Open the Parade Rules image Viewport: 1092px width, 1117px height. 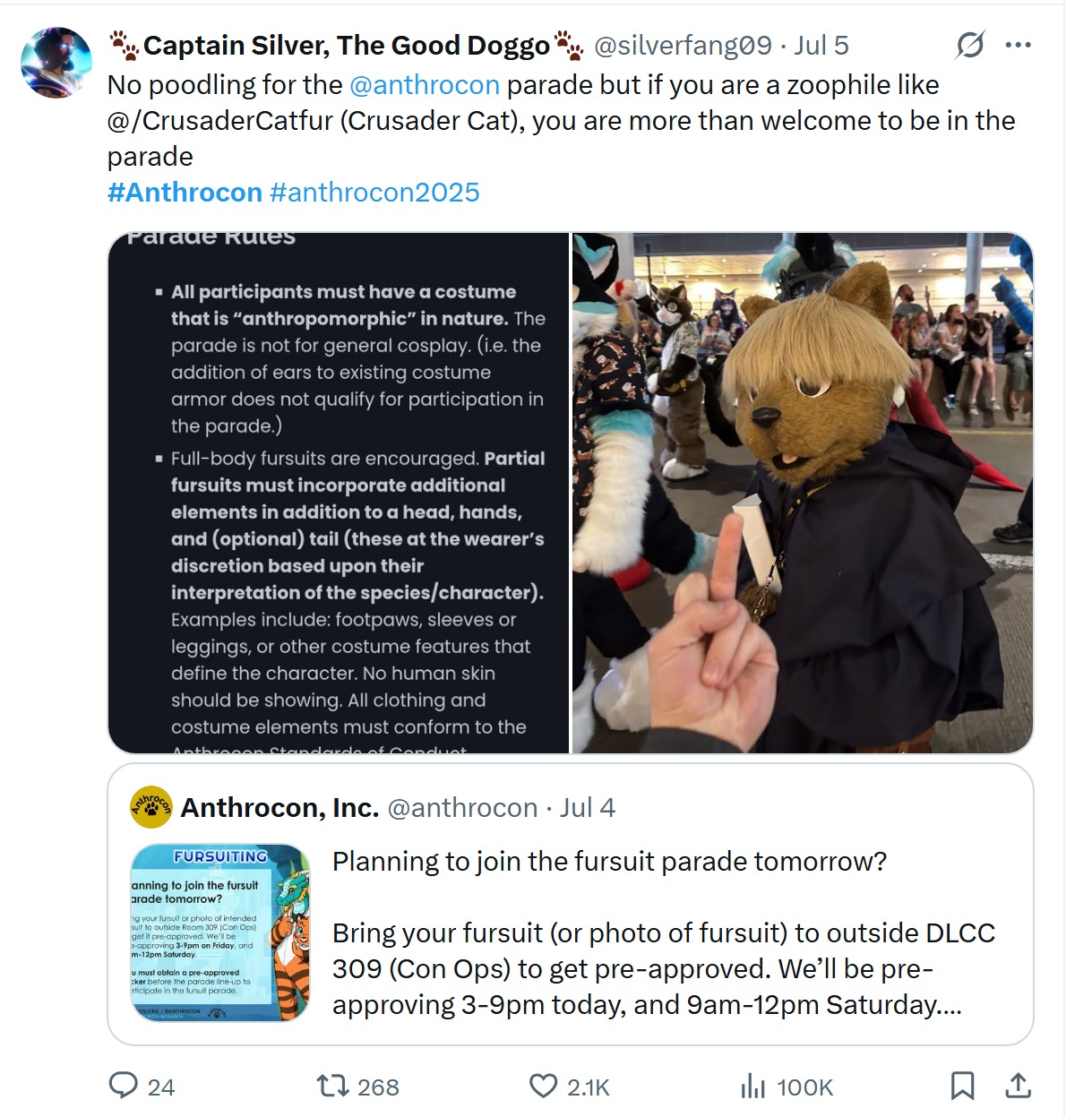tap(339, 493)
